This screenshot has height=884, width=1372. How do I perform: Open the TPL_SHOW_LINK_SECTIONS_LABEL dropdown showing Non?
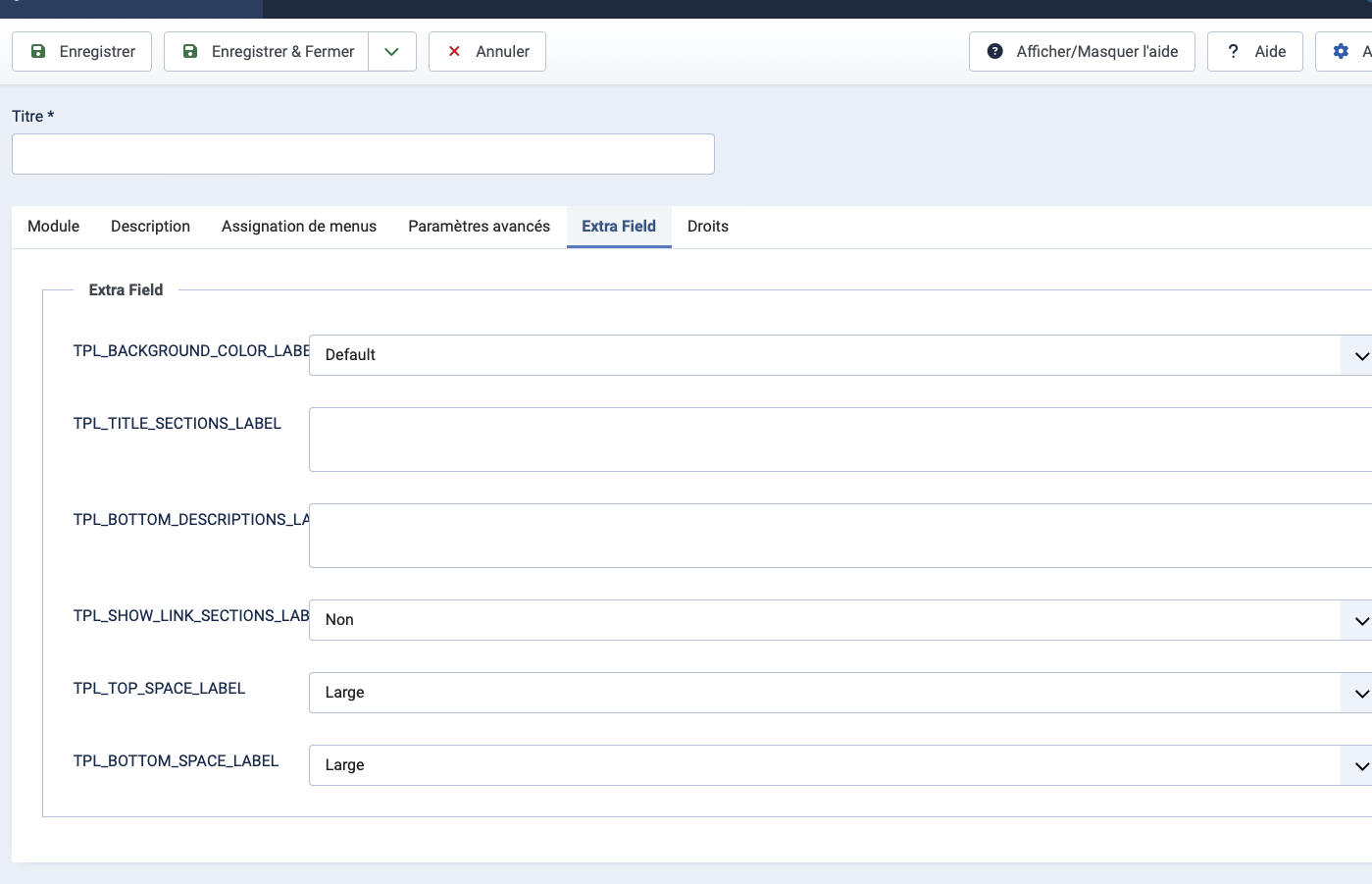(840, 620)
